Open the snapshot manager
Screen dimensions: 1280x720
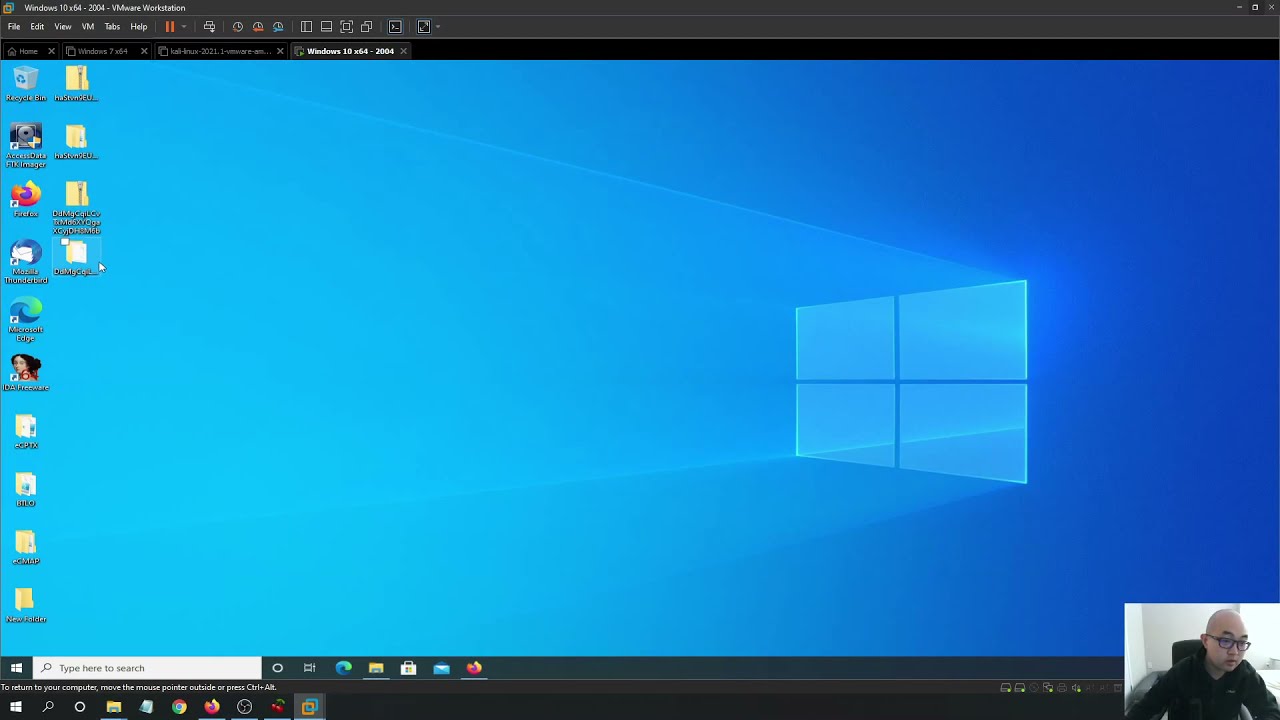coord(278,27)
